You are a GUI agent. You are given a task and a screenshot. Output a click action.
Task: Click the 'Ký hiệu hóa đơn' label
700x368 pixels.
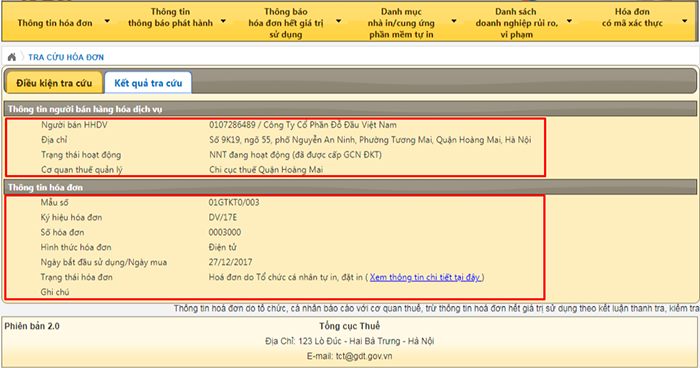[x=71, y=217]
